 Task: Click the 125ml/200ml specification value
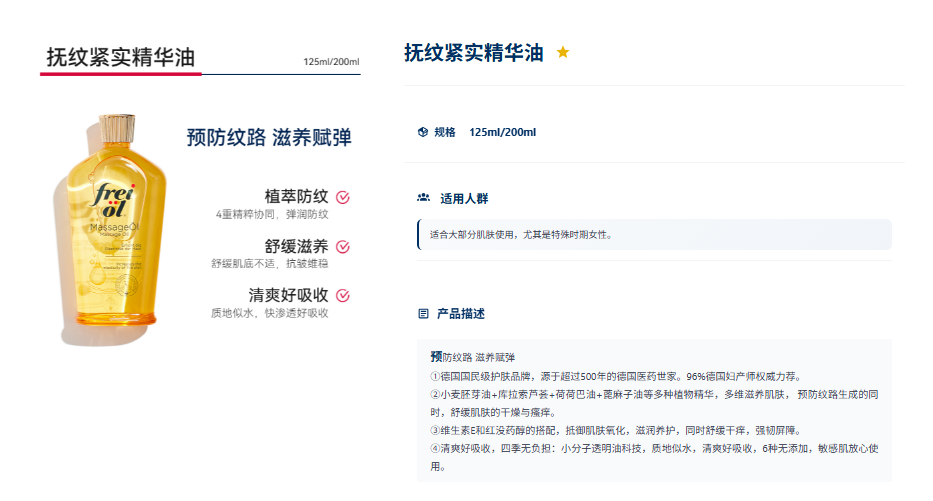502,132
